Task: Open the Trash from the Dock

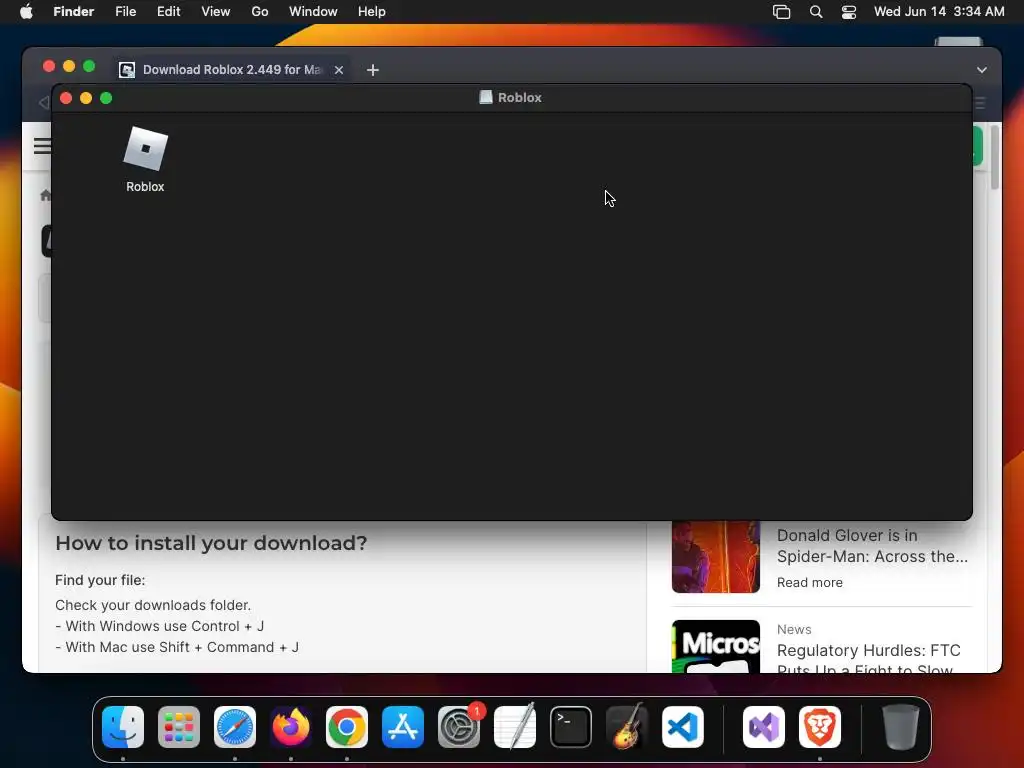Action: (901, 727)
